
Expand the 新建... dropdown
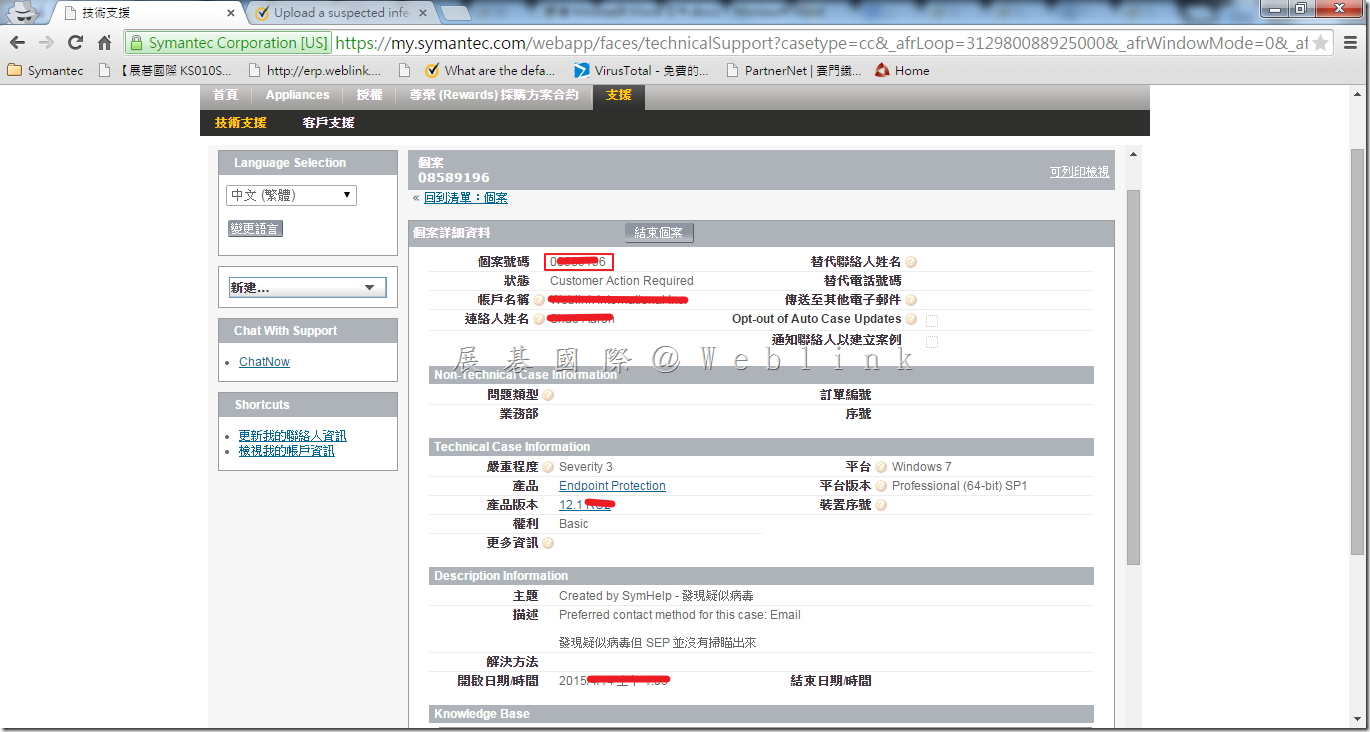[x=307, y=288]
